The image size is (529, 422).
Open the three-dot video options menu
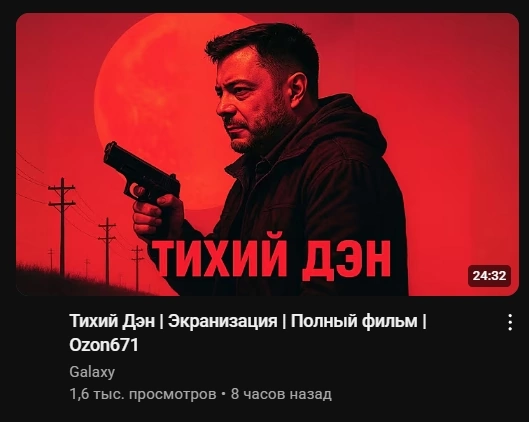(x=510, y=322)
